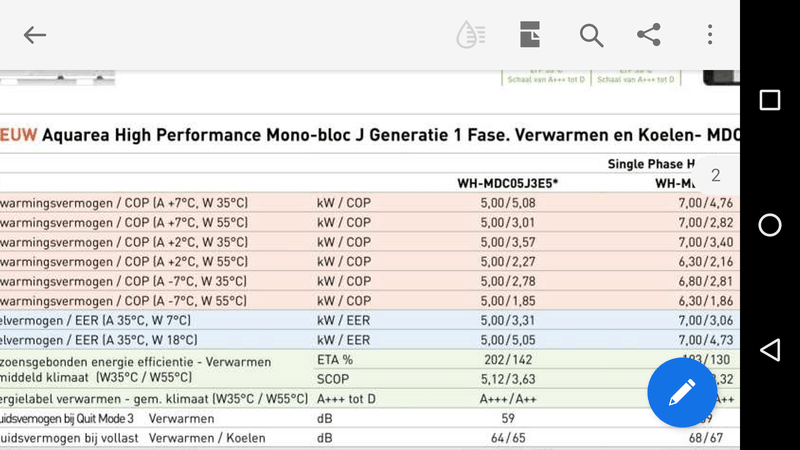Tap the "ETA %" unit label
This screenshot has height=450, width=800.
pyautogui.click(x=335, y=360)
